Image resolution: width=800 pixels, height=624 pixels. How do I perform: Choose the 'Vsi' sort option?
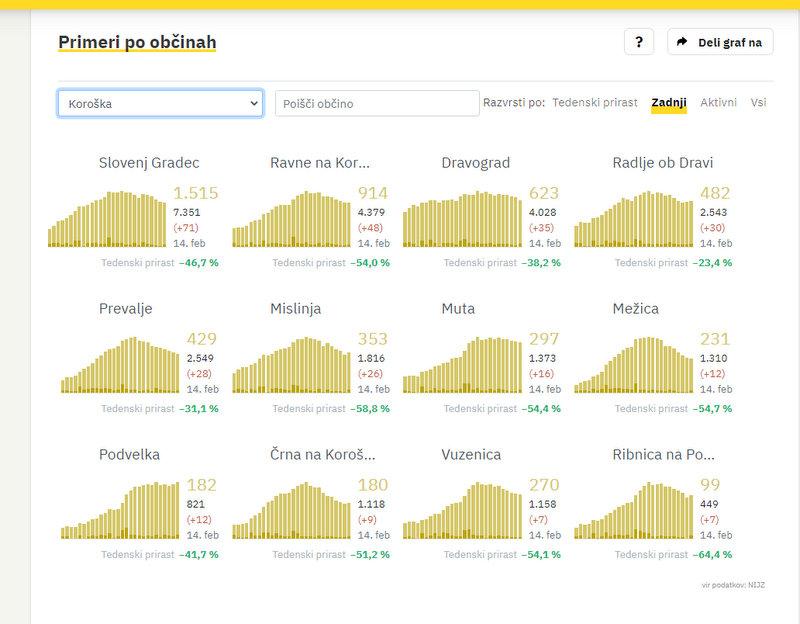758,103
